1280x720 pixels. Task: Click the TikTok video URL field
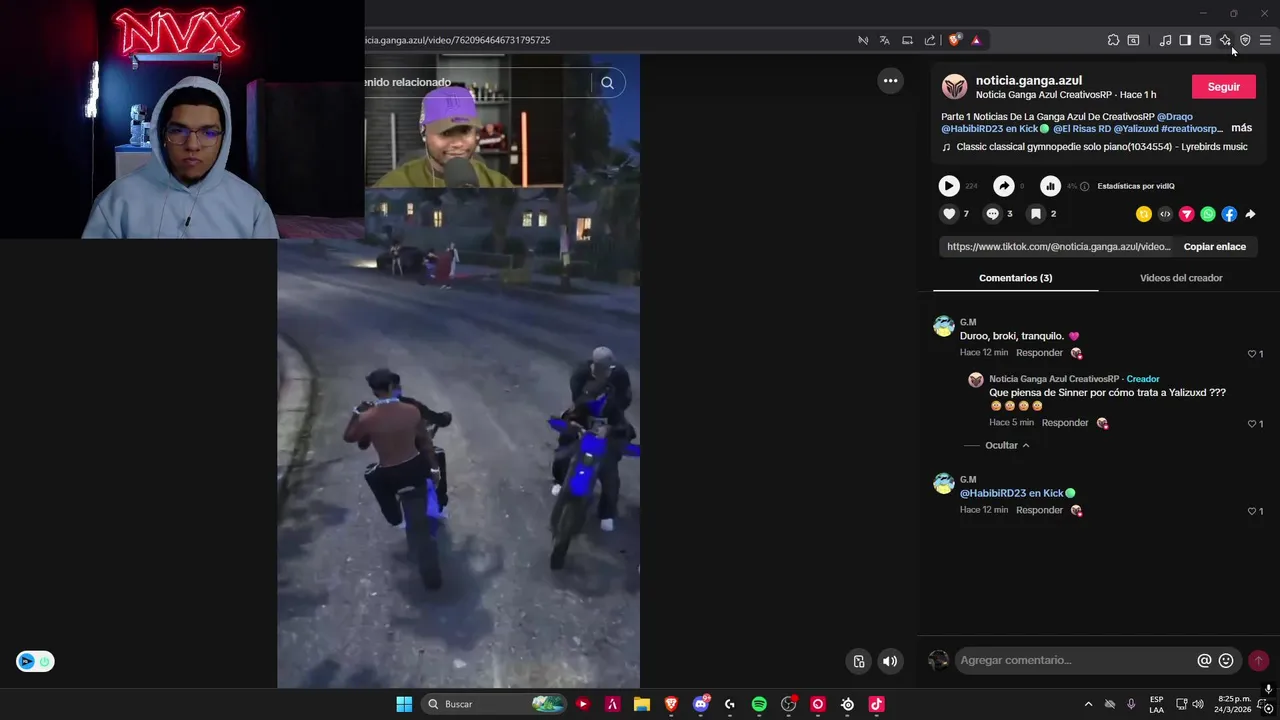tap(1058, 247)
